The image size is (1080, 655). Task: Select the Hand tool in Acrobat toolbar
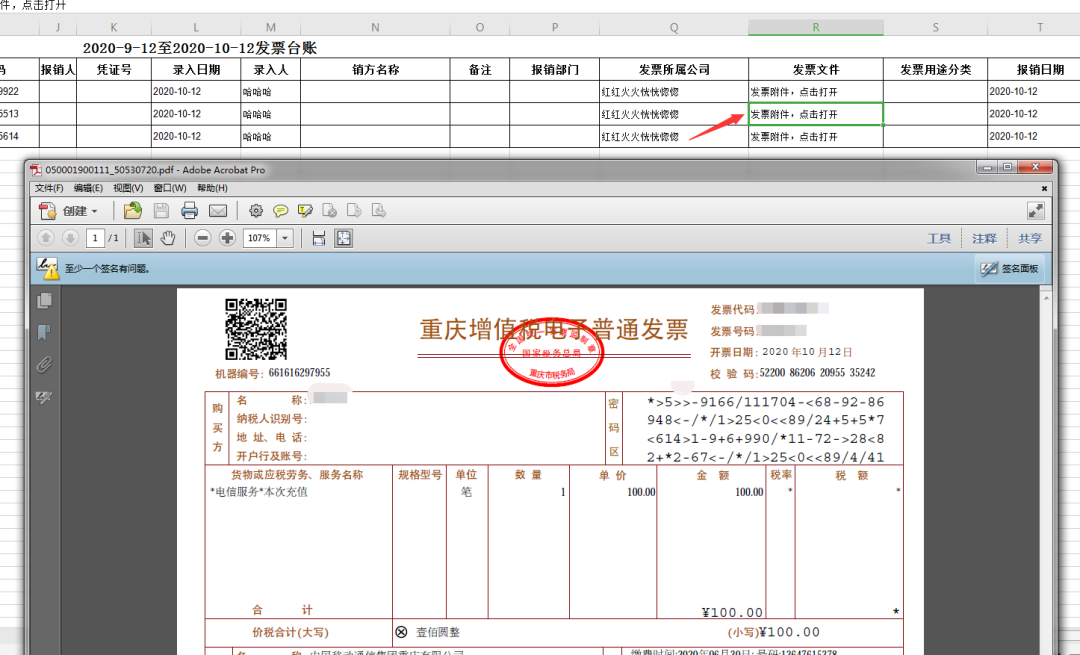168,237
